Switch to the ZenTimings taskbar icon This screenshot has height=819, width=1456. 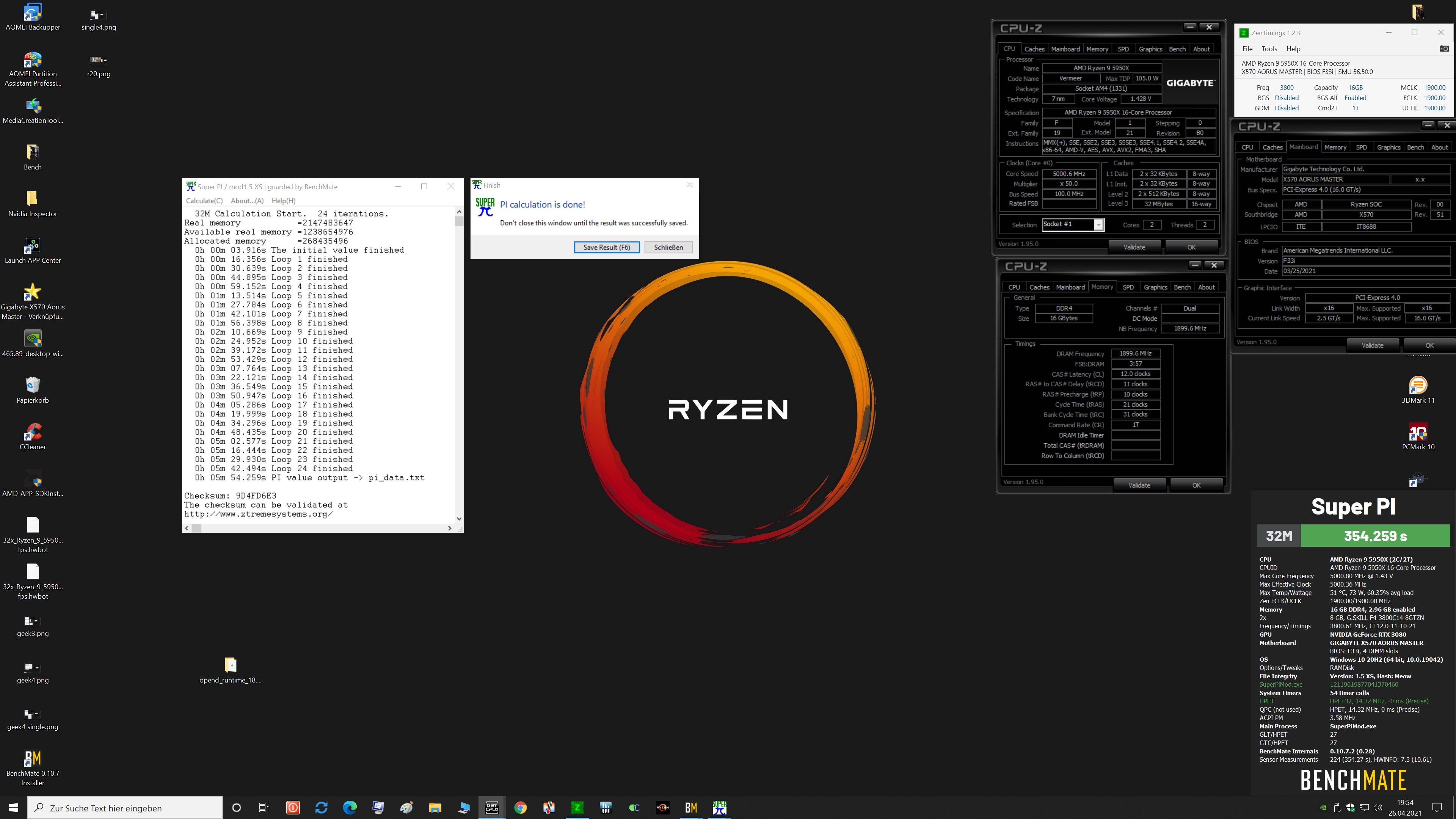click(577, 808)
